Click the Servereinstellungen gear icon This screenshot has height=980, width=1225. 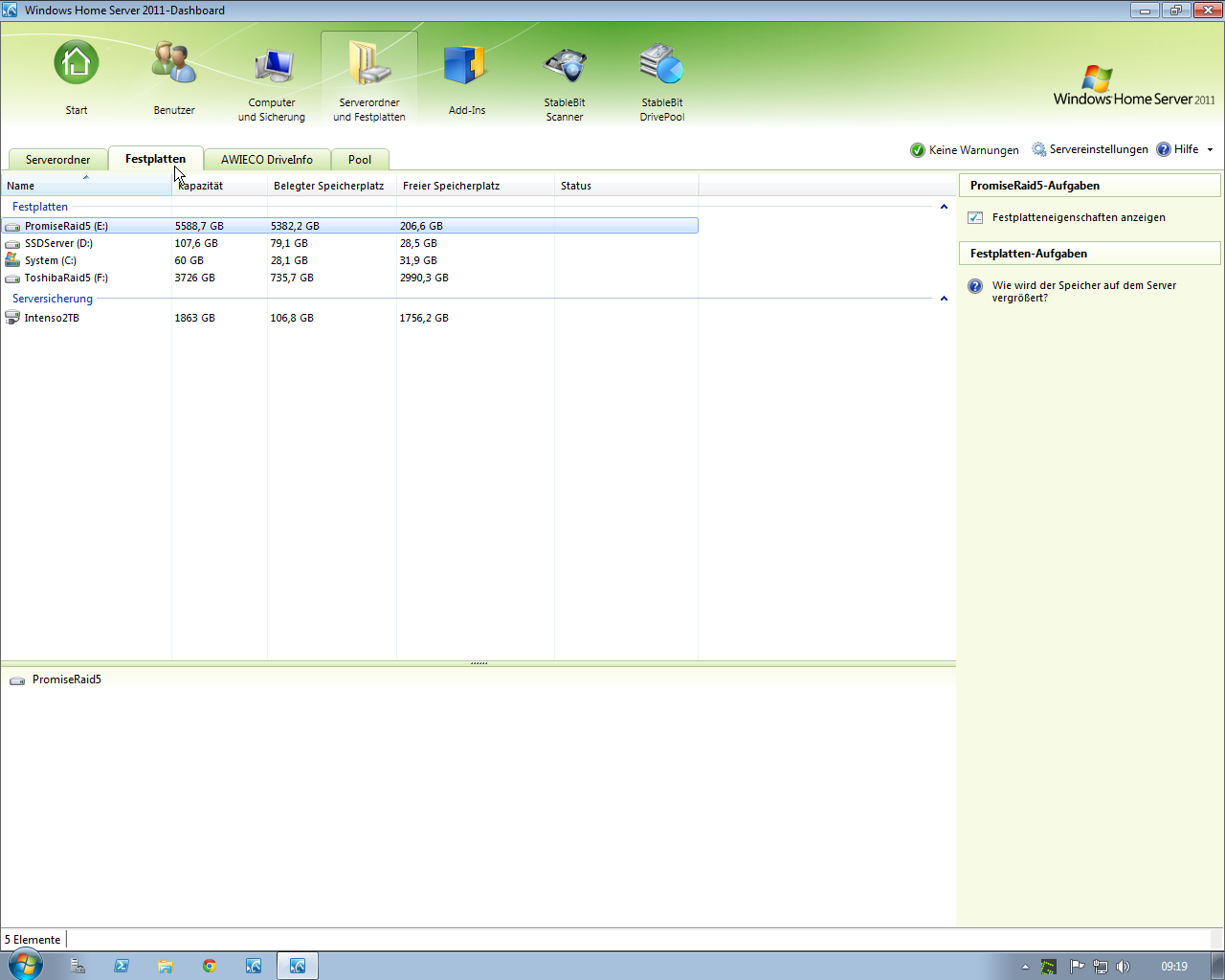(1039, 149)
